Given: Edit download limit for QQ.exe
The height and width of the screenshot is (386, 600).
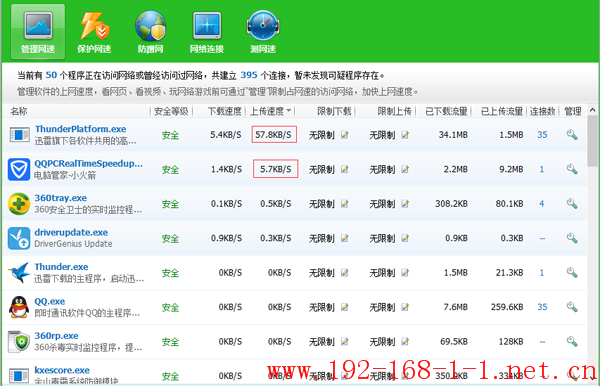Looking at the screenshot, I should [x=345, y=307].
